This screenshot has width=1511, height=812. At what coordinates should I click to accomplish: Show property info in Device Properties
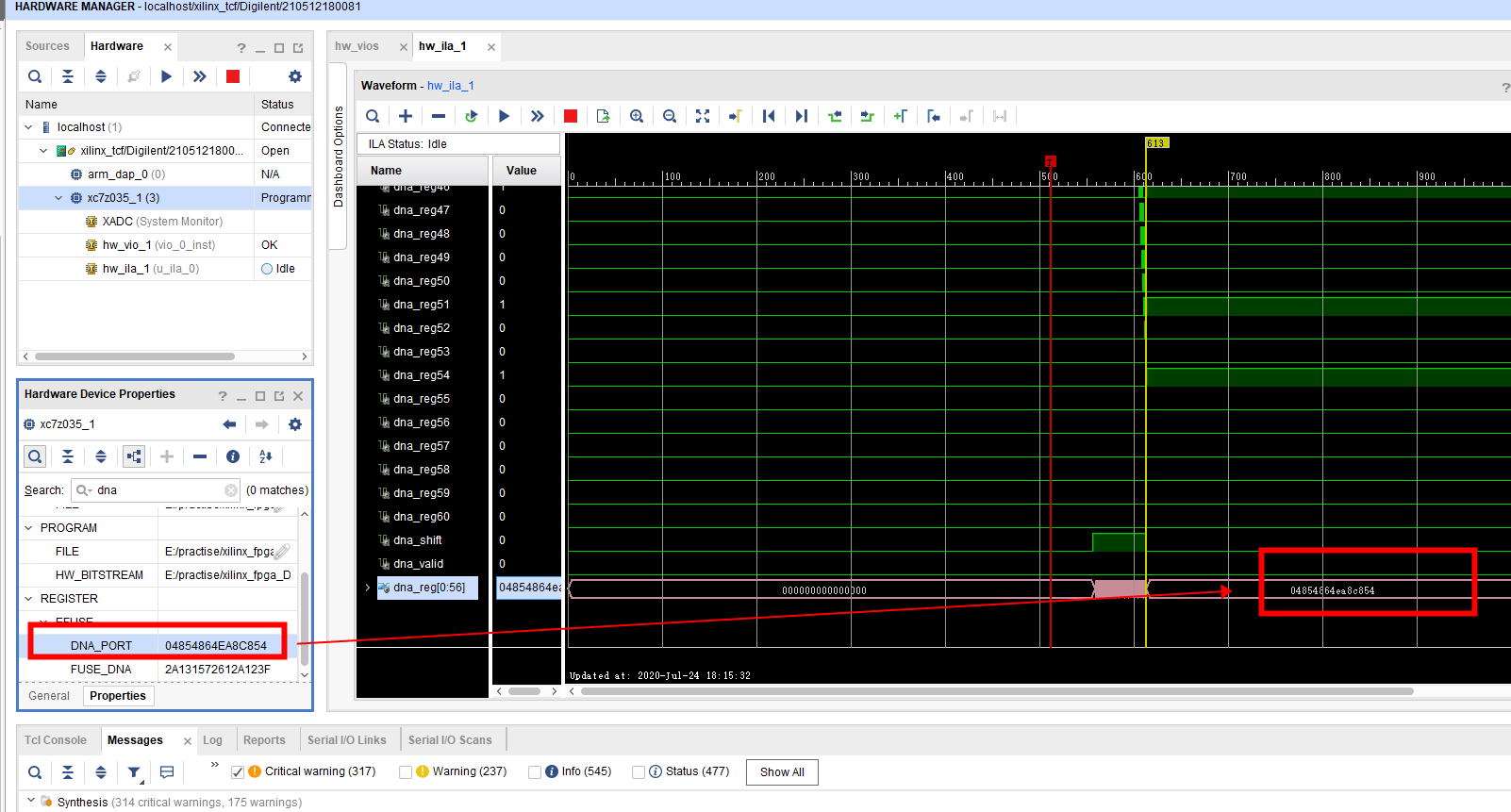233,456
